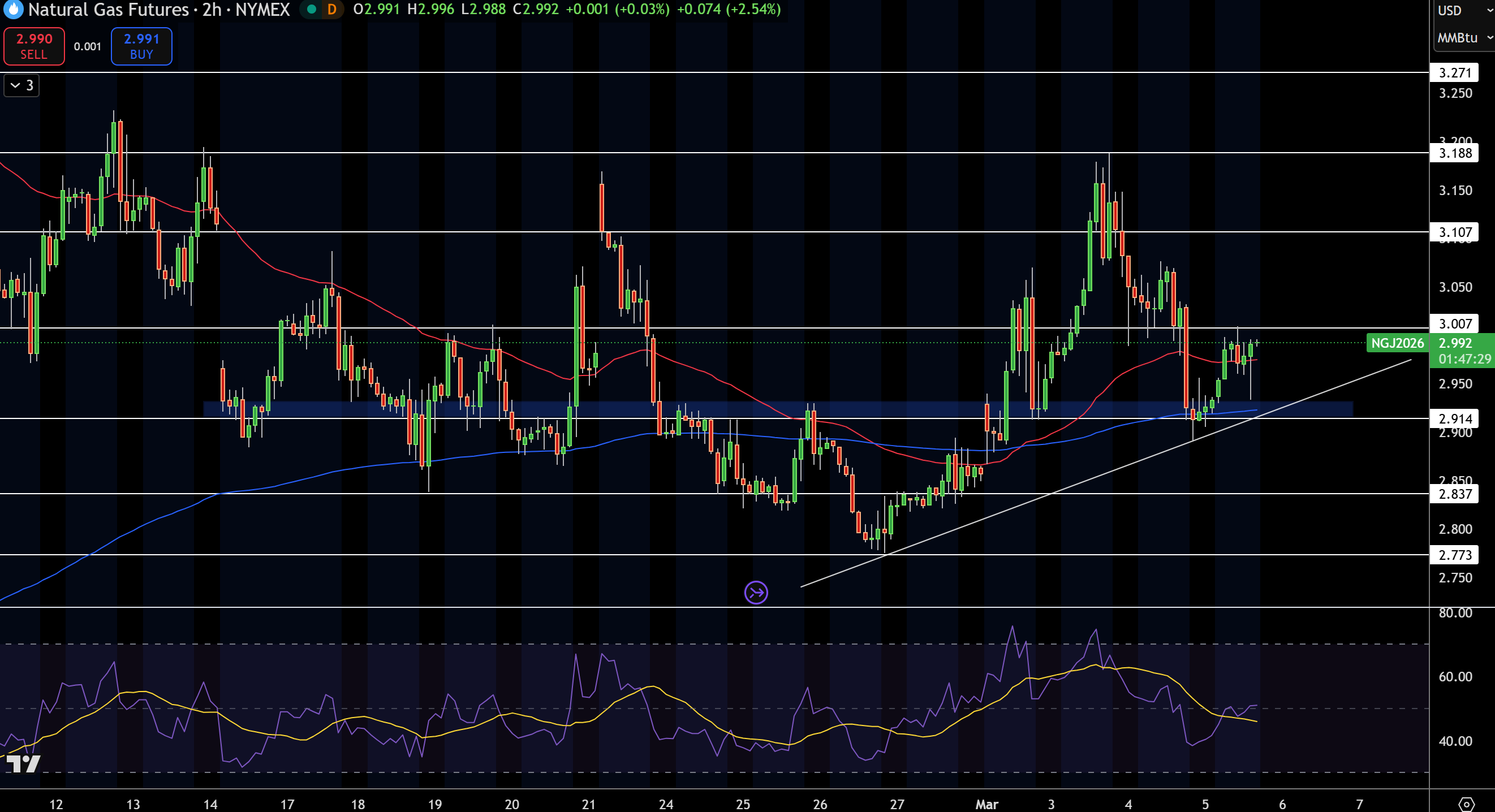The height and width of the screenshot is (812, 1495).
Task: Click the NGJ2026 price label tag
Action: tap(1397, 343)
